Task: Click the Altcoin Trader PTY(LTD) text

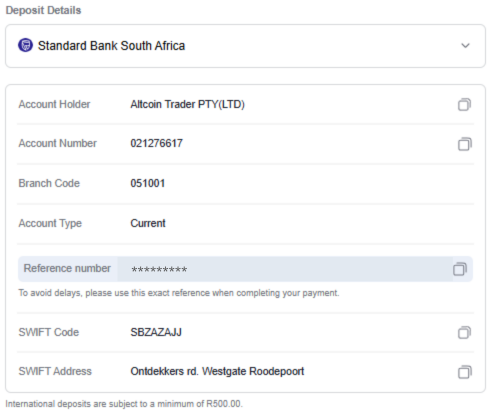Action: (187, 104)
